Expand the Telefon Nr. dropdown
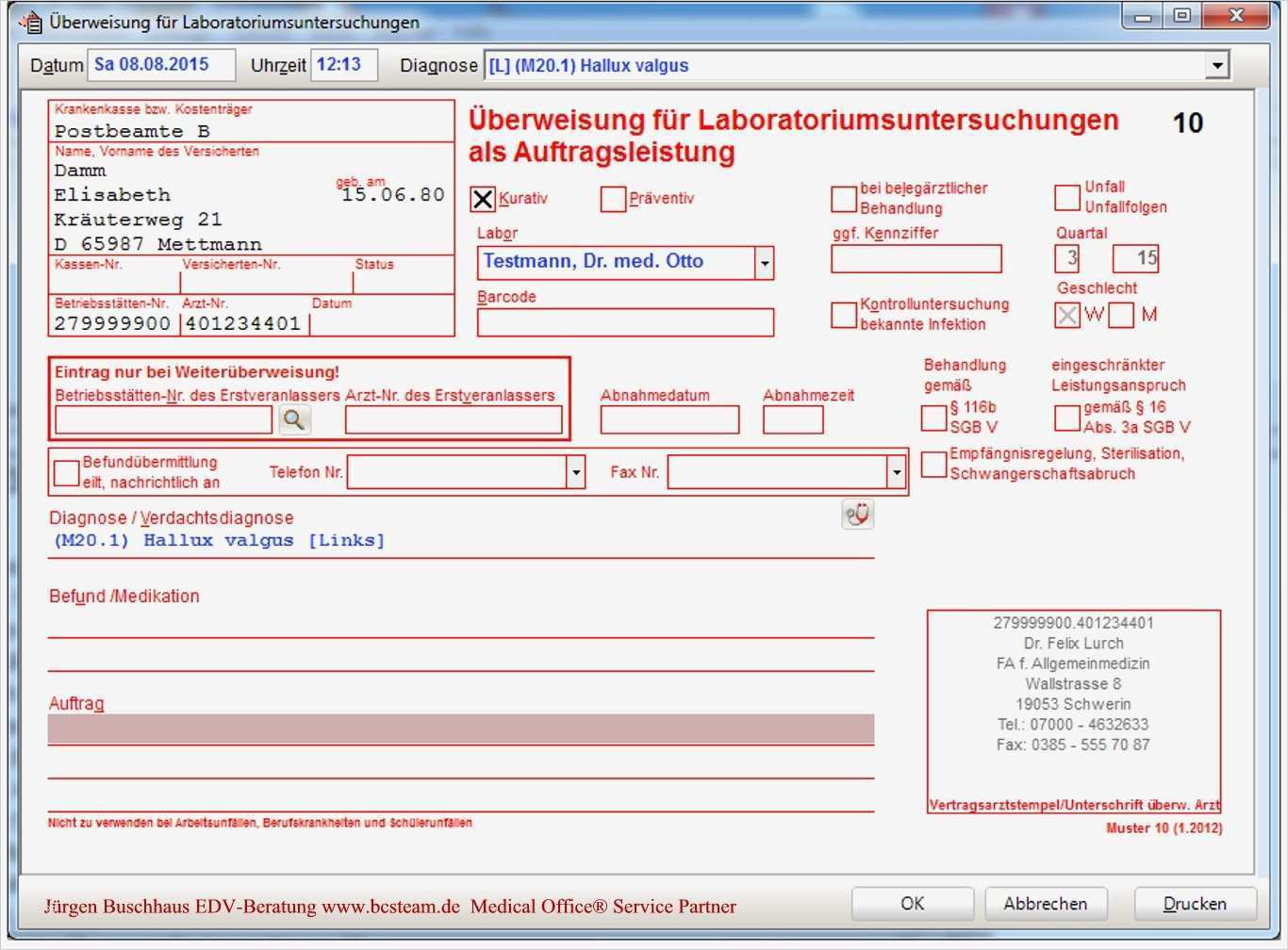This screenshot has height=950, width=1288. point(575,472)
